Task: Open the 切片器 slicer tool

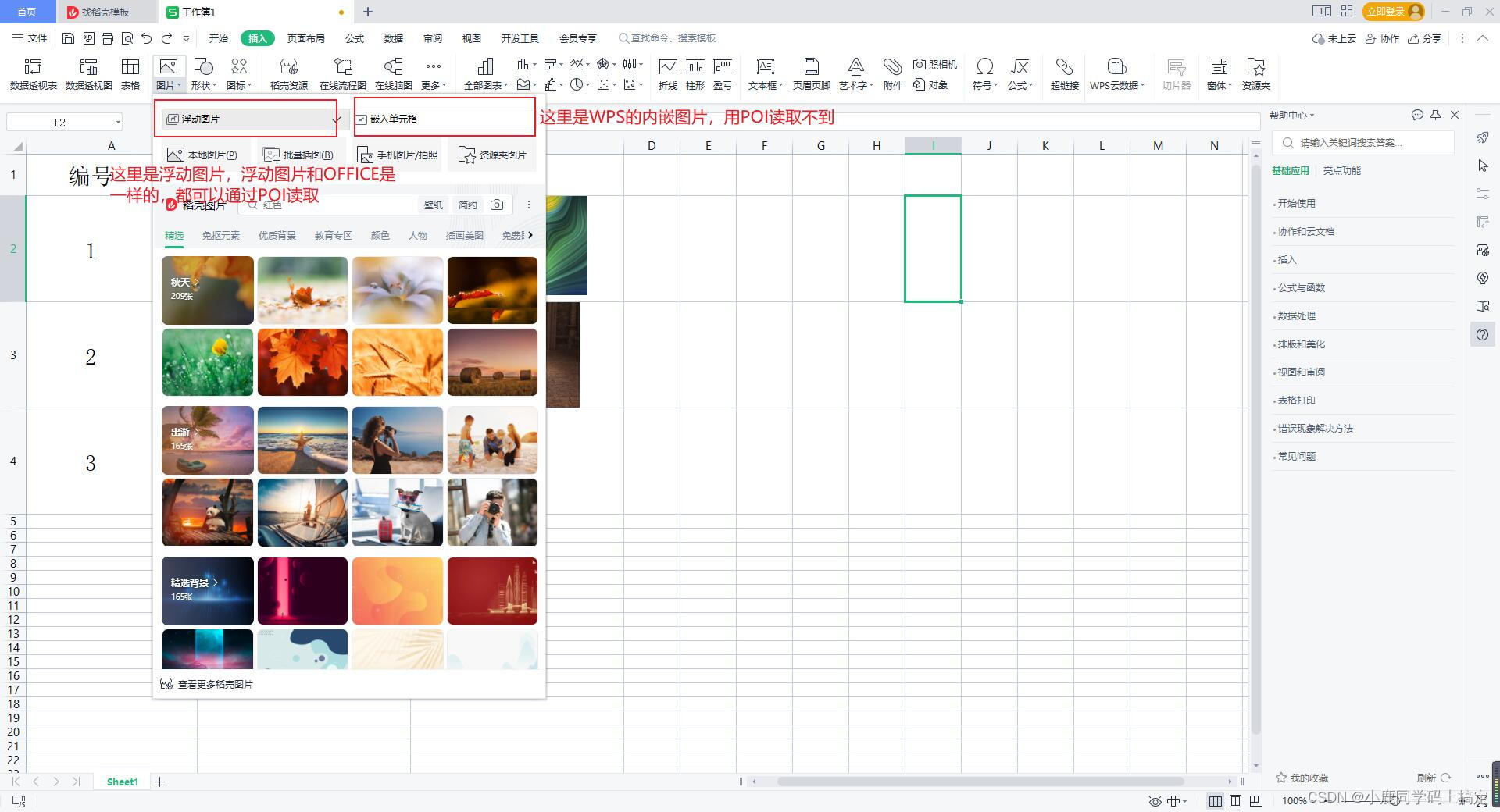Action: point(1176,73)
